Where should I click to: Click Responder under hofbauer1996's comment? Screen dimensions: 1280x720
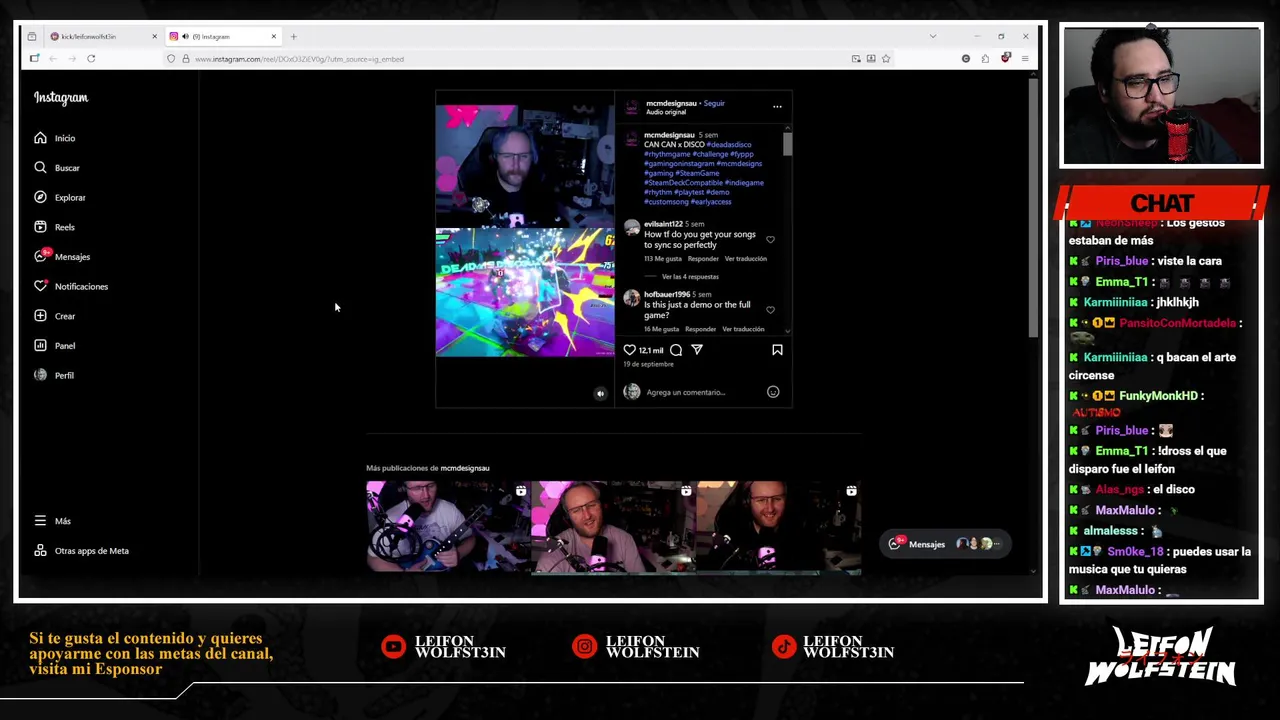(x=700, y=329)
